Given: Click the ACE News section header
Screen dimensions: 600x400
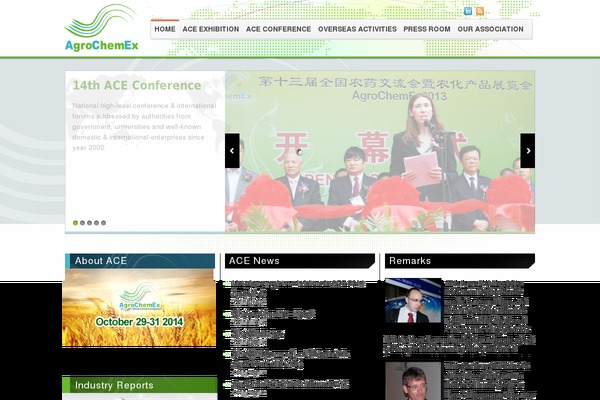Looking at the screenshot, I should 300,261.
